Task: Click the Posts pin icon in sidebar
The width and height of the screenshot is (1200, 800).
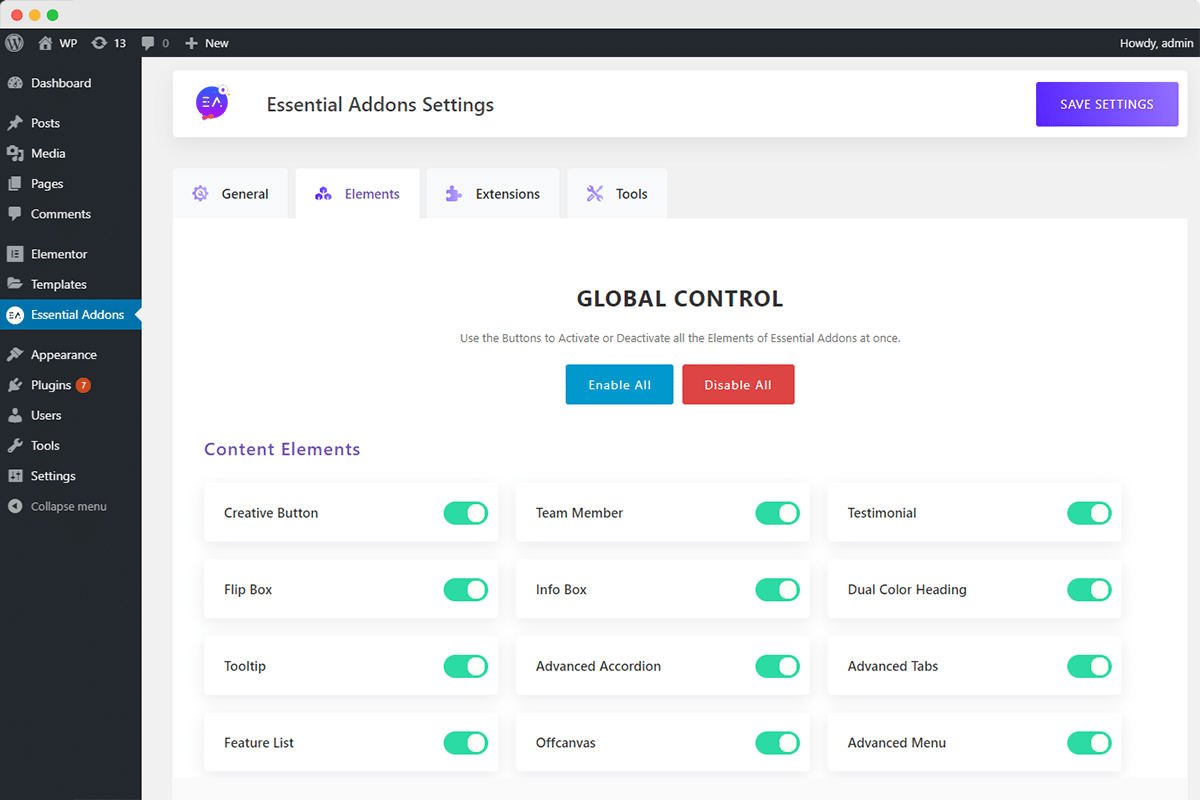Action: pos(15,123)
